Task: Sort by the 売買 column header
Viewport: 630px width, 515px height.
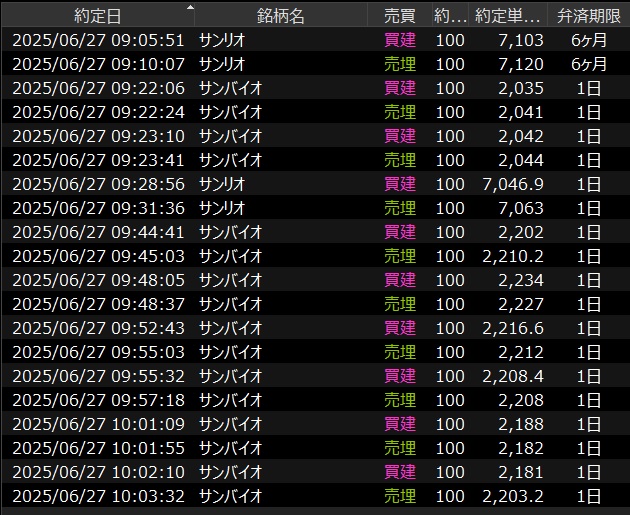Action: (399, 16)
